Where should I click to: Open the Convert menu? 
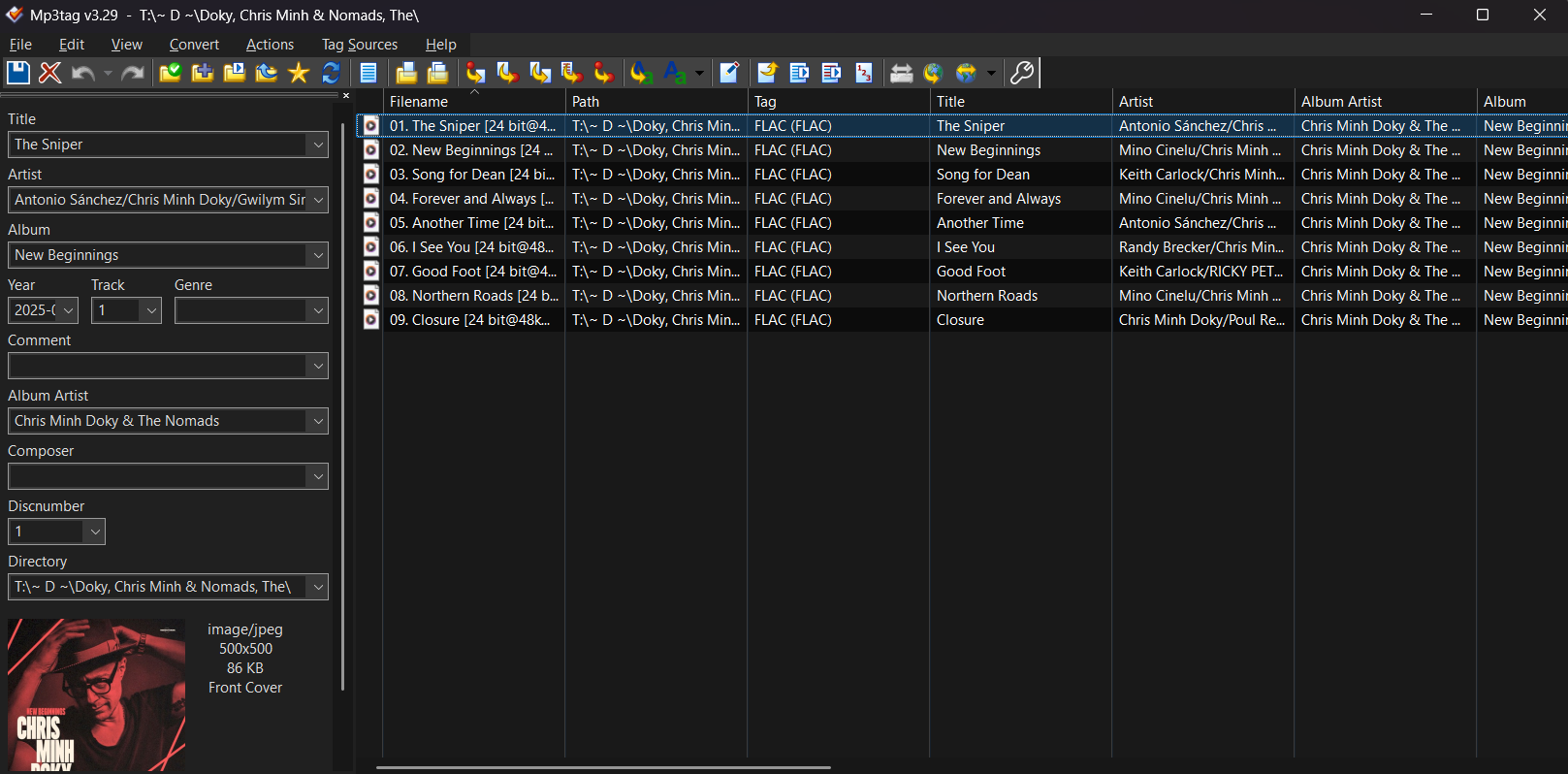pos(194,45)
